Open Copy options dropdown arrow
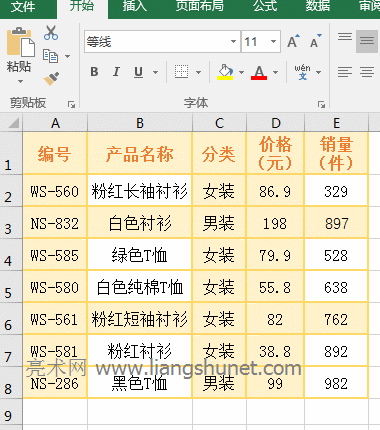Image resolution: width=380 pixels, height=430 pixels. 67,56
